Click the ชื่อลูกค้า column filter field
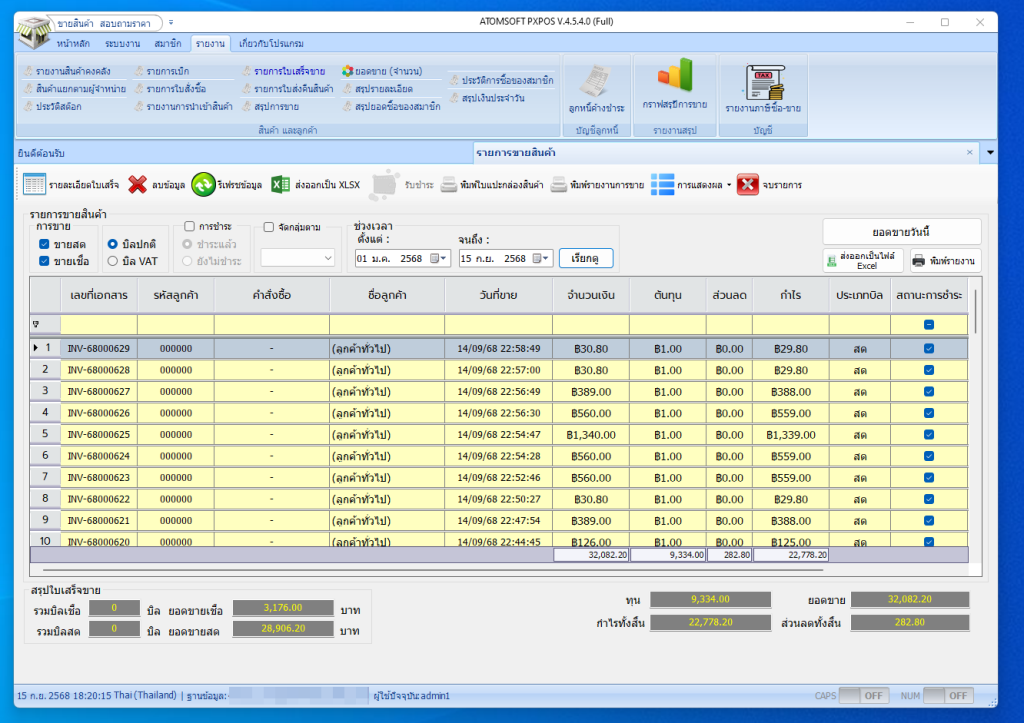This screenshot has width=1024, height=723. click(x=387, y=325)
